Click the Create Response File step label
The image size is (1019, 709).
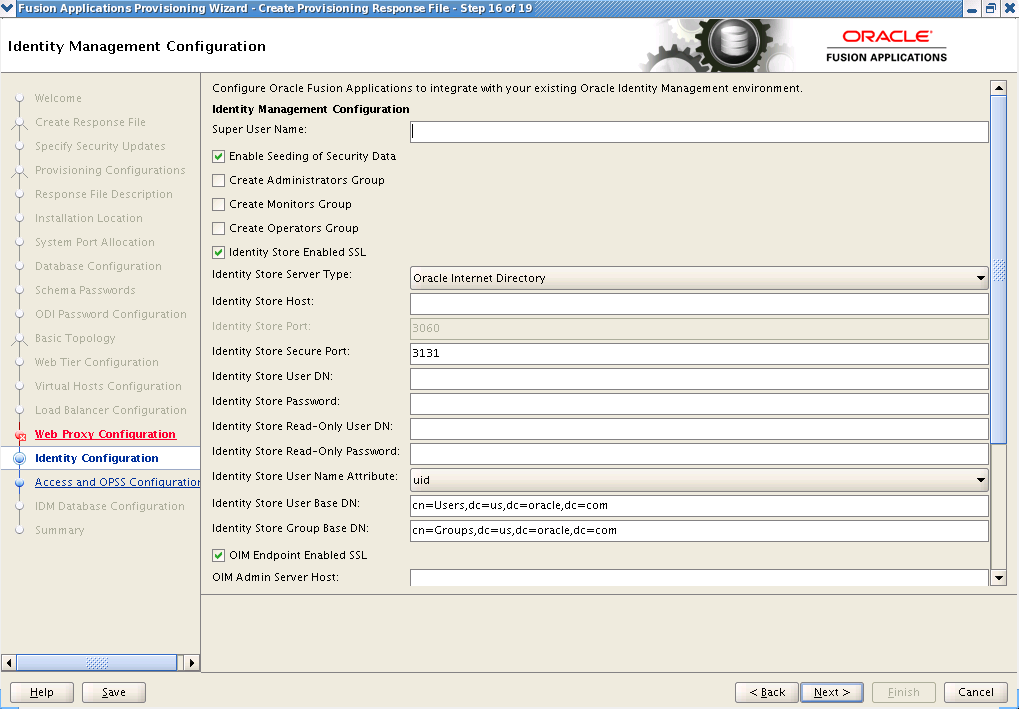tap(90, 122)
